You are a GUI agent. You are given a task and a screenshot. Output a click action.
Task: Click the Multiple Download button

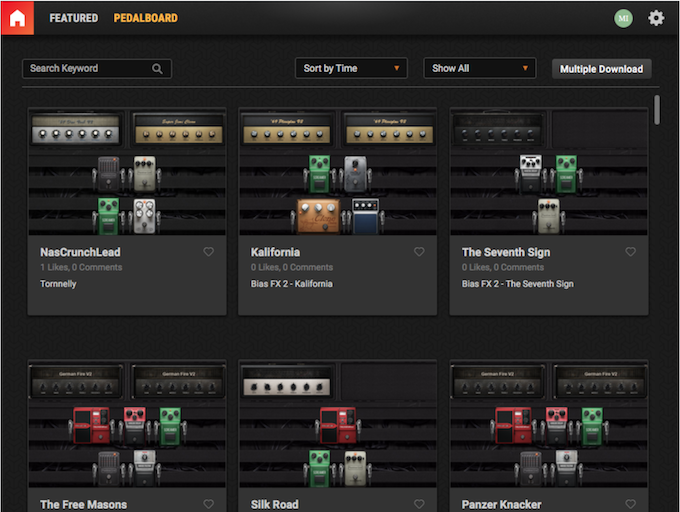pos(602,69)
